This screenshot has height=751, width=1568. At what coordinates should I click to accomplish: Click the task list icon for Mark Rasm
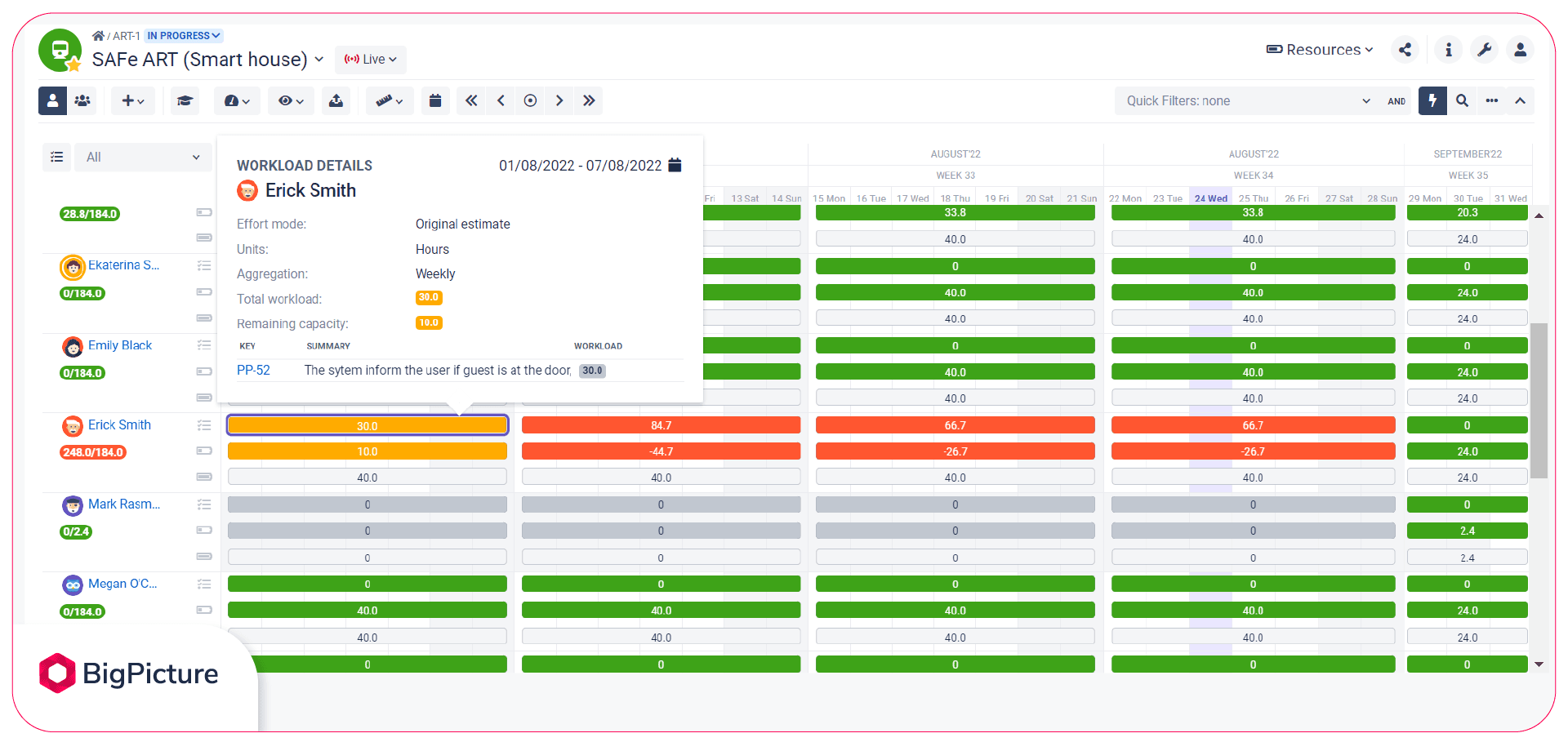[204, 504]
